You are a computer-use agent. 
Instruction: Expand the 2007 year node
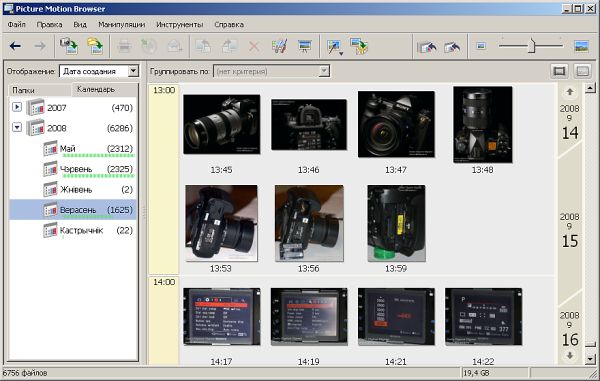[17, 107]
